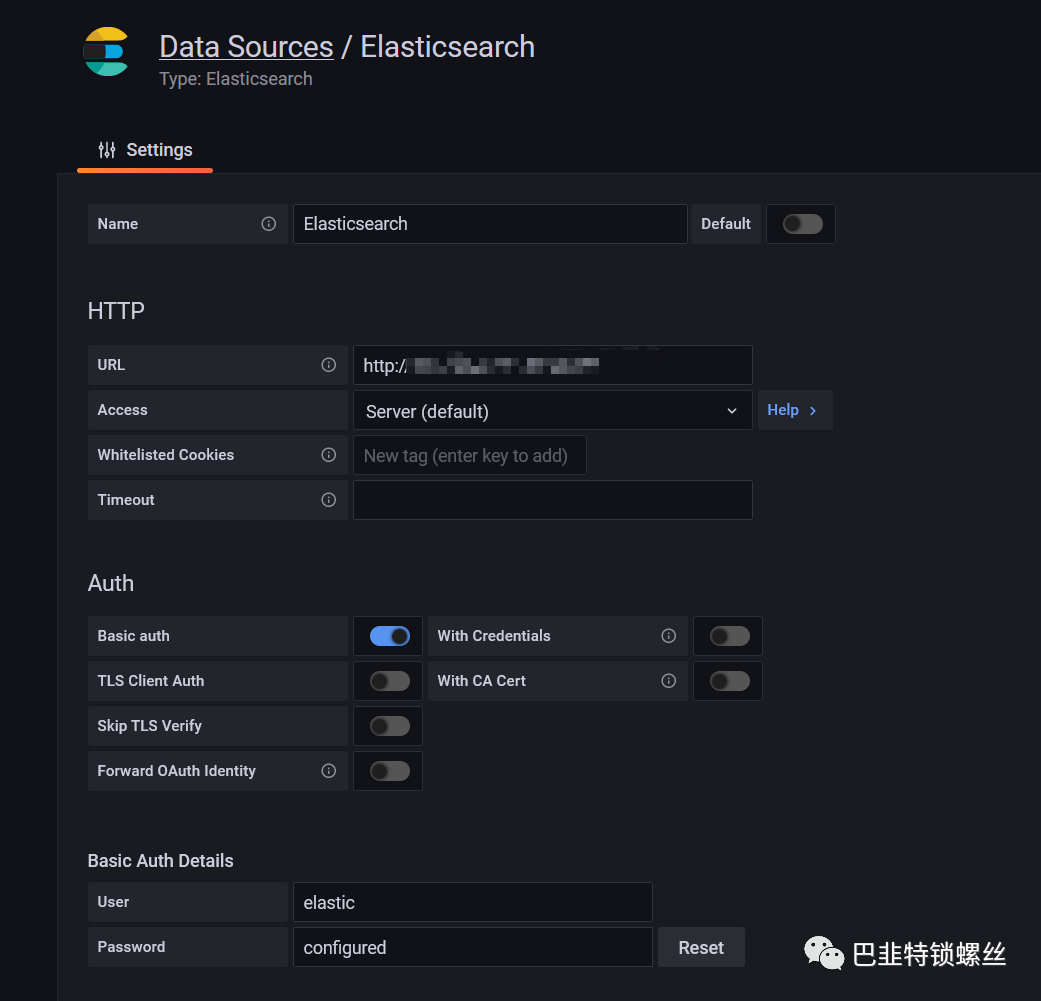1041x1001 pixels.
Task: Click the Settings tab sliders icon
Action: (x=107, y=150)
